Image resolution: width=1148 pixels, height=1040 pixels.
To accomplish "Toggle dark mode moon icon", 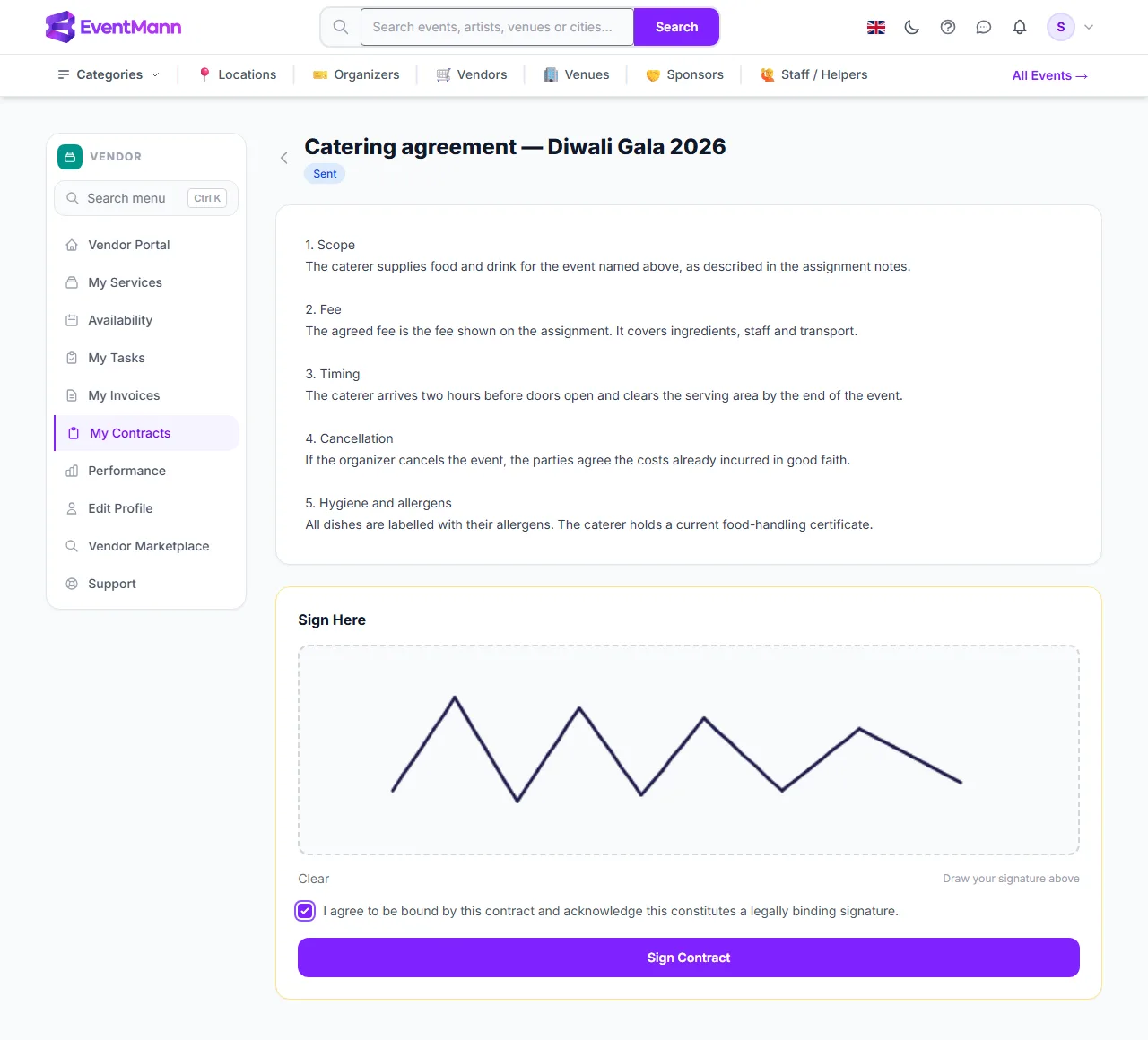I will coord(912,27).
